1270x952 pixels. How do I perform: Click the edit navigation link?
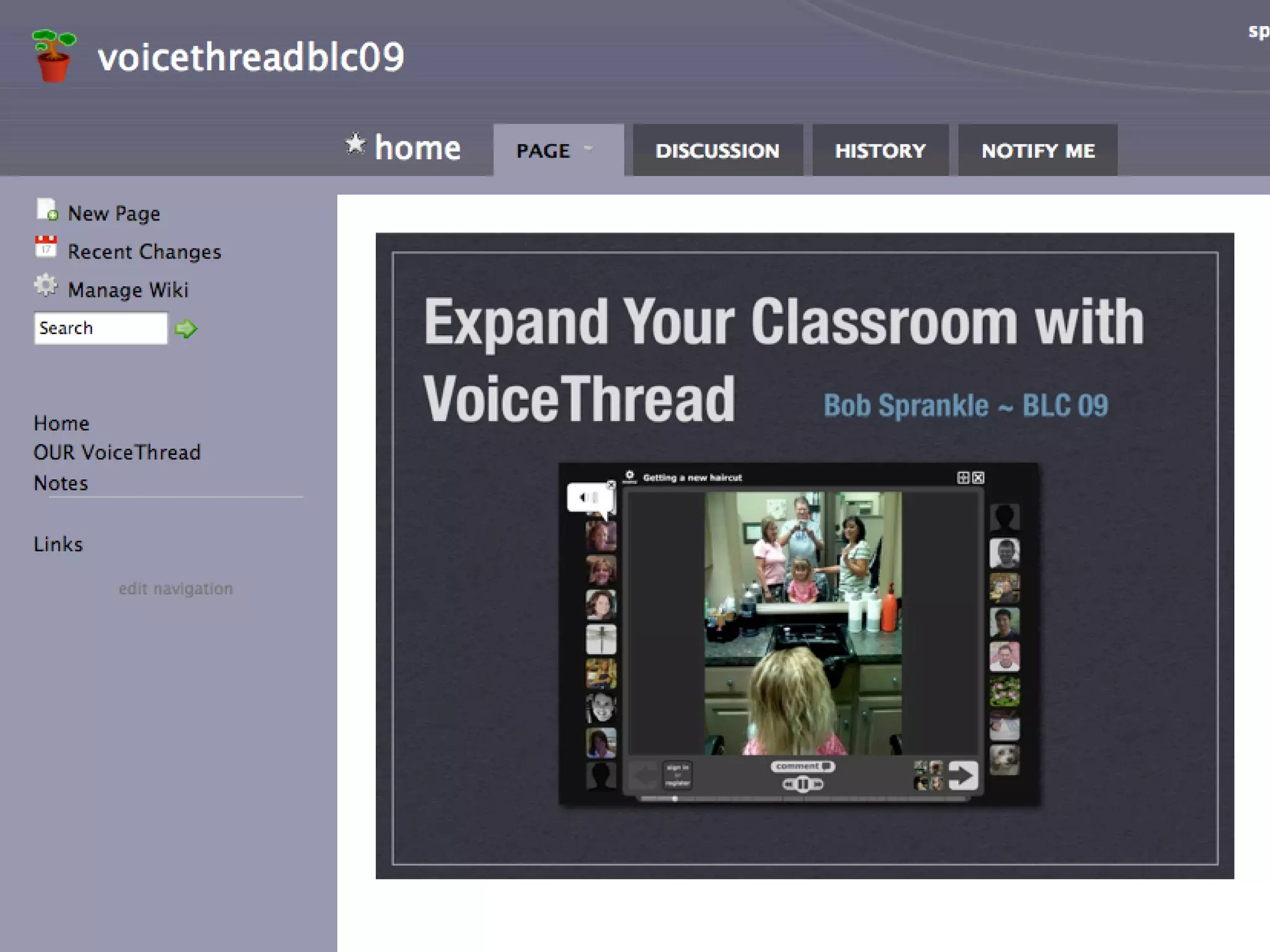point(175,588)
